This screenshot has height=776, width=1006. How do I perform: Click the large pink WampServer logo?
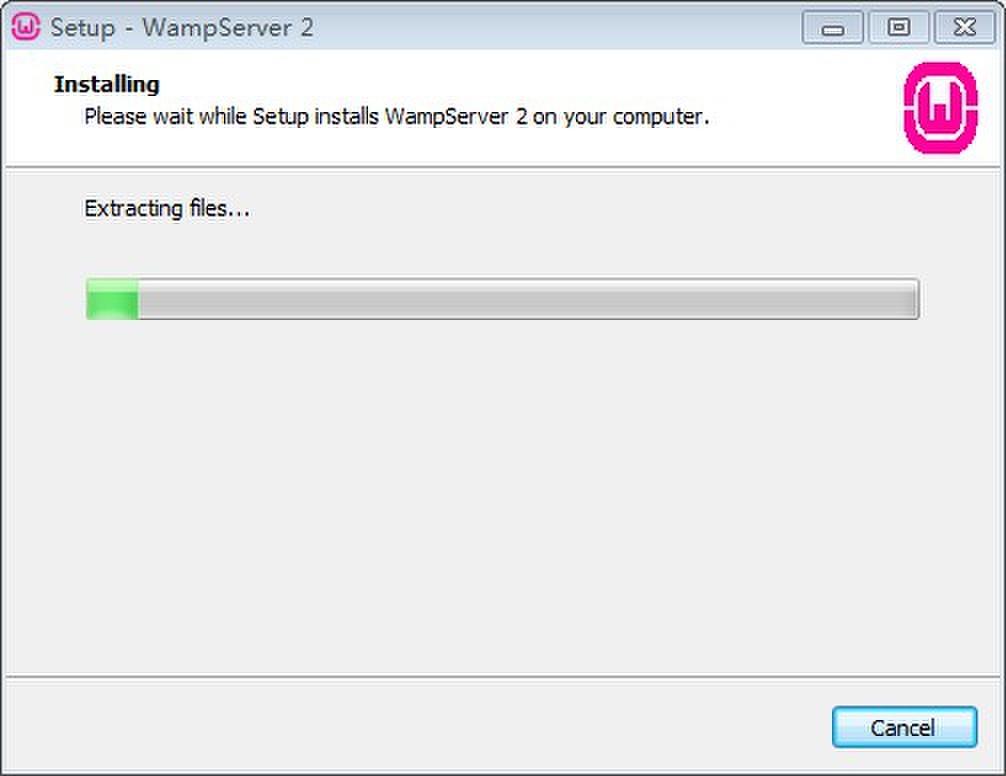pyautogui.click(x=941, y=108)
